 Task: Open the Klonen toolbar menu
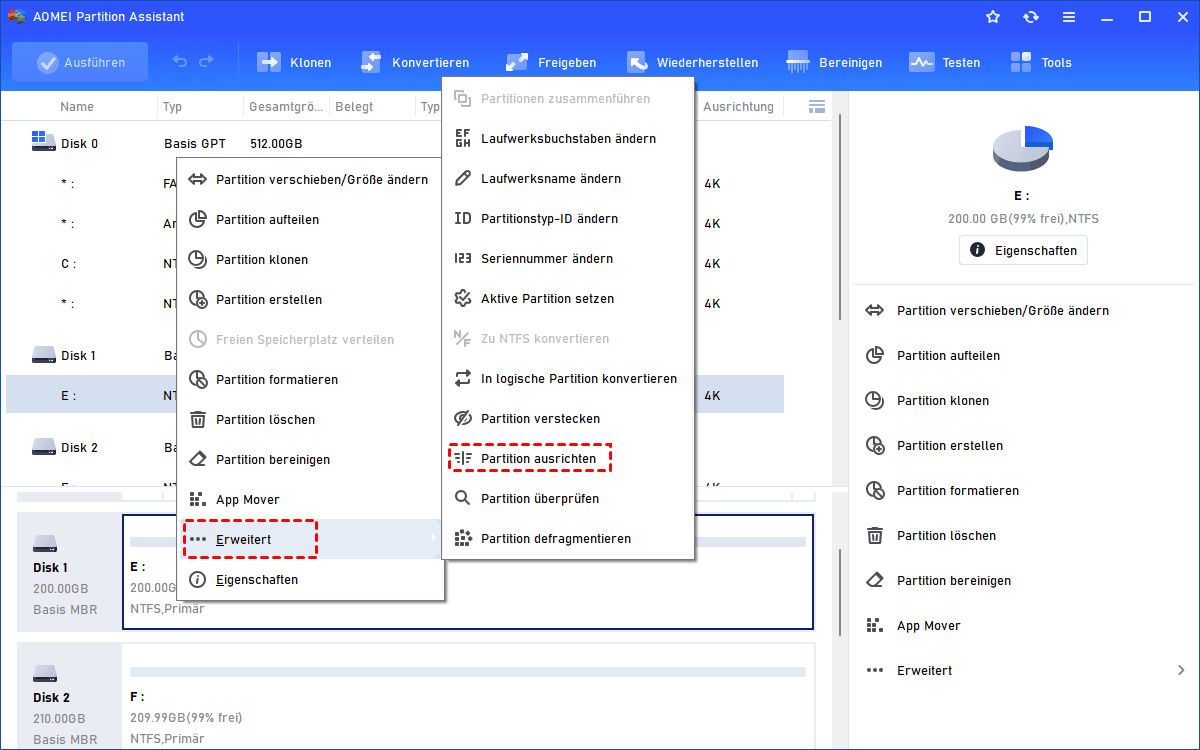point(294,62)
